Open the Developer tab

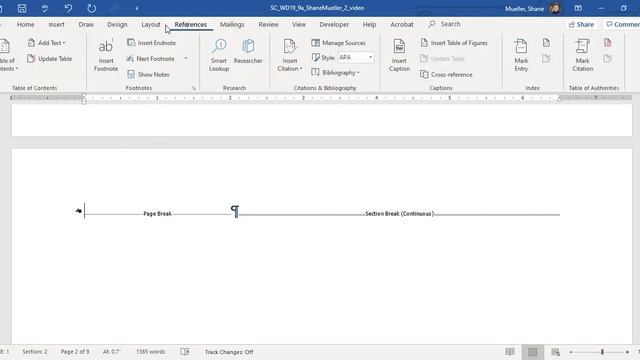(x=334, y=24)
